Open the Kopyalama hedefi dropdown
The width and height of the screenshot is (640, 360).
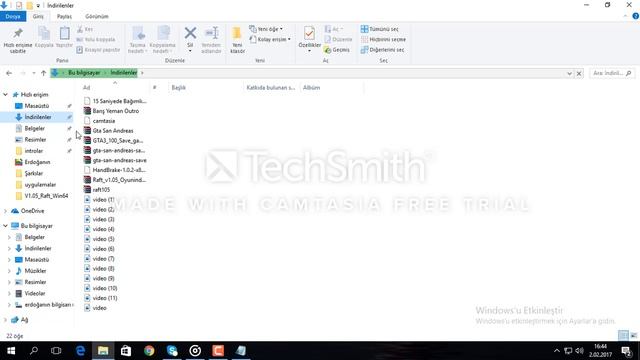coord(162,41)
